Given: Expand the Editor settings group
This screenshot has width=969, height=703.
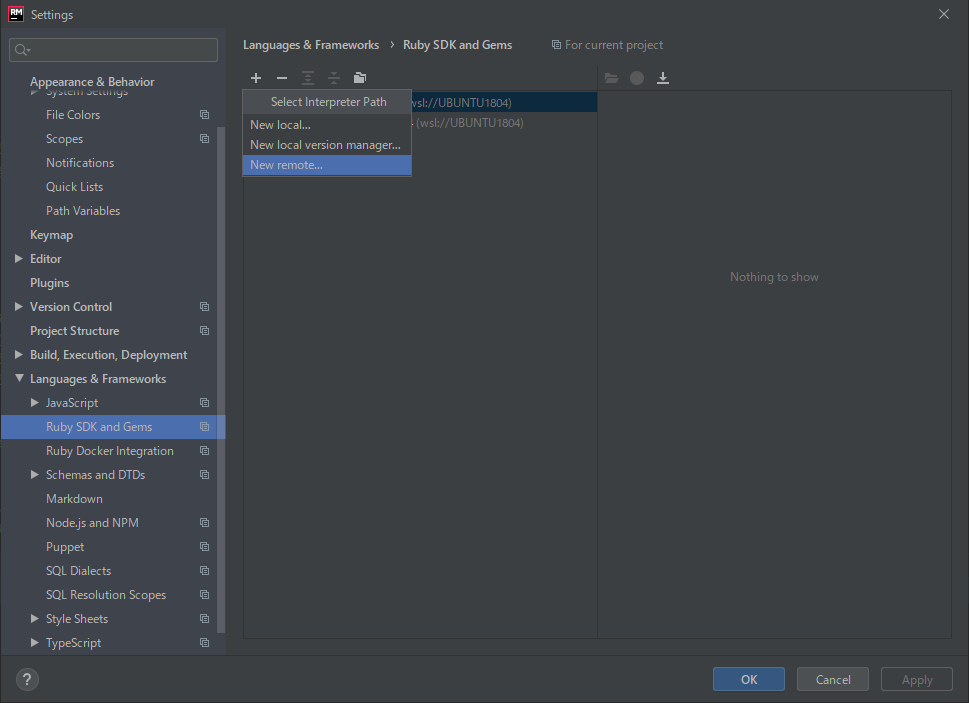Looking at the screenshot, I should [19, 259].
